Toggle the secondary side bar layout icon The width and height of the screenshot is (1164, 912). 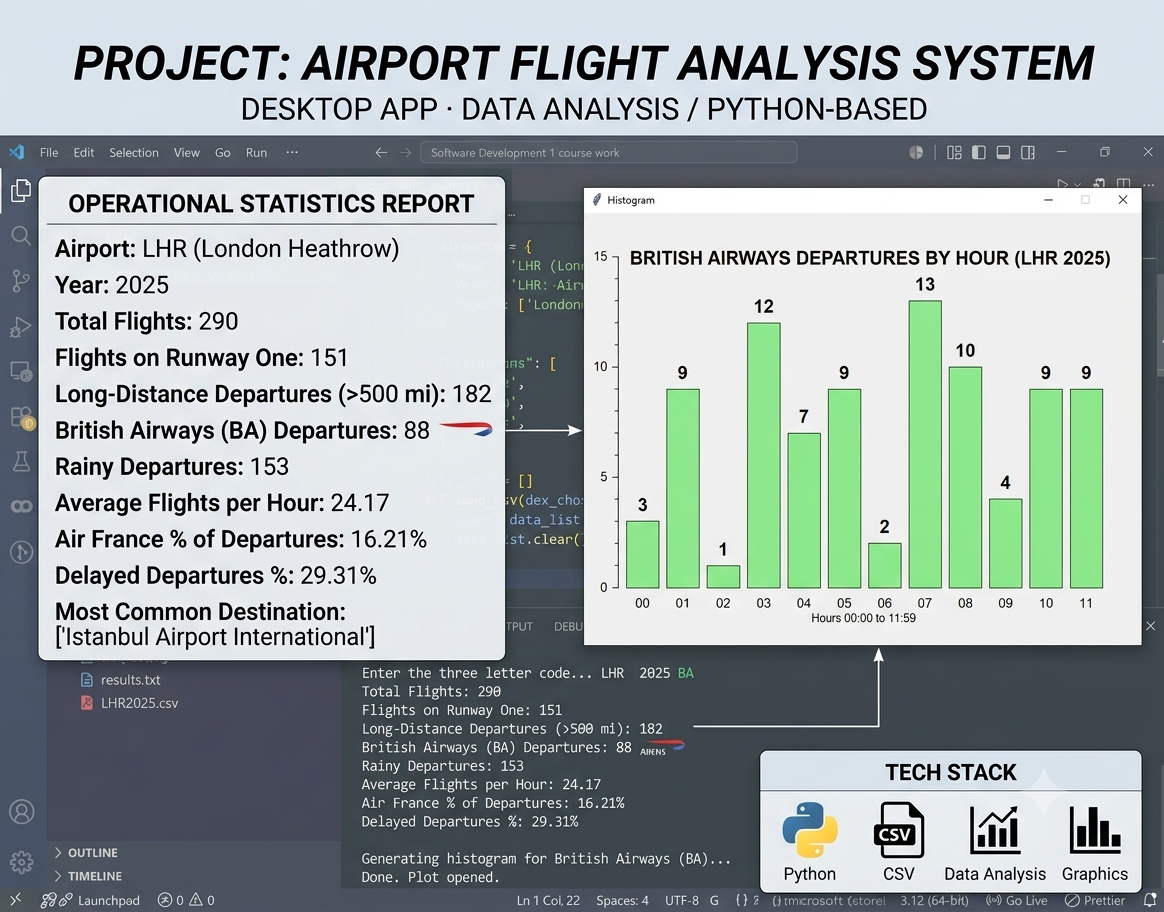coord(1027,152)
